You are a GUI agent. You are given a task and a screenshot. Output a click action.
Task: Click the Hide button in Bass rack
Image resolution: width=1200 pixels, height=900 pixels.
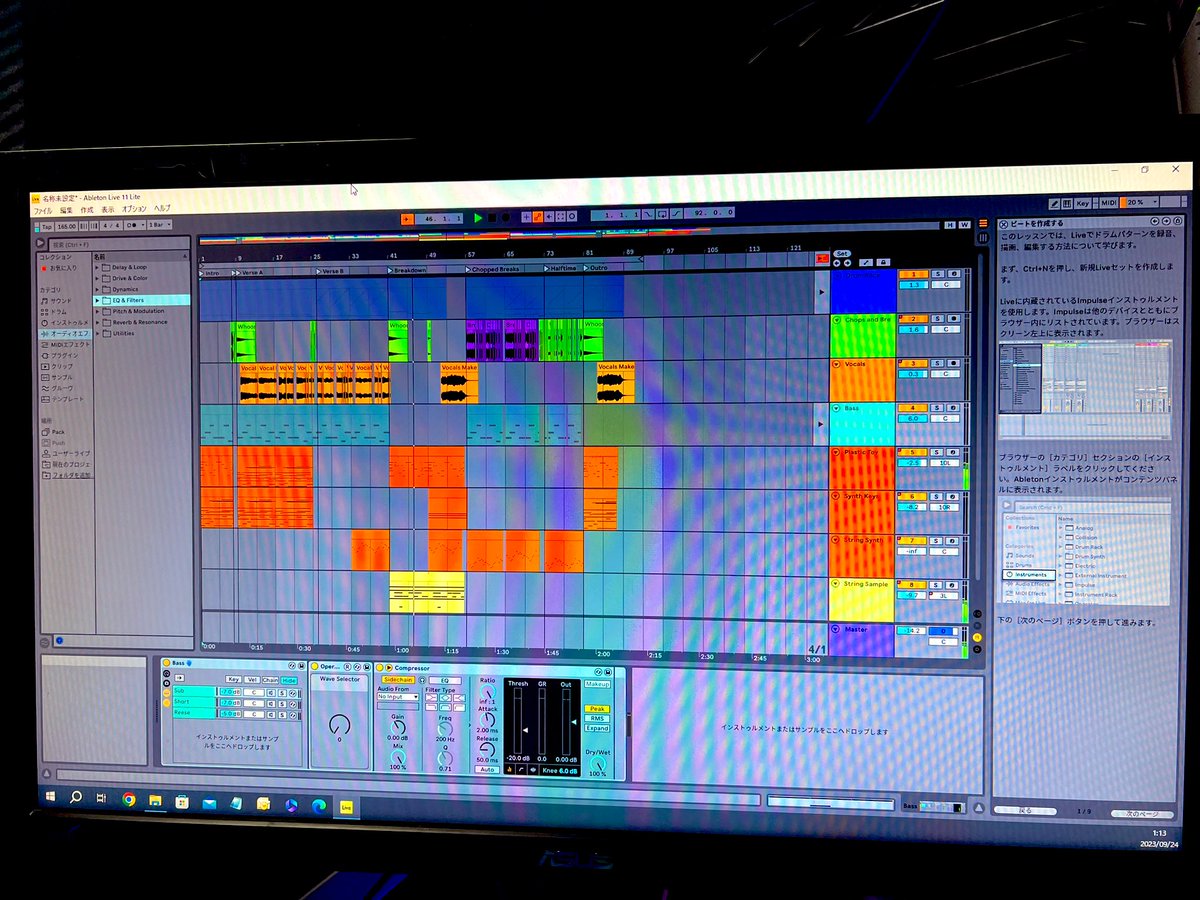pyautogui.click(x=289, y=680)
